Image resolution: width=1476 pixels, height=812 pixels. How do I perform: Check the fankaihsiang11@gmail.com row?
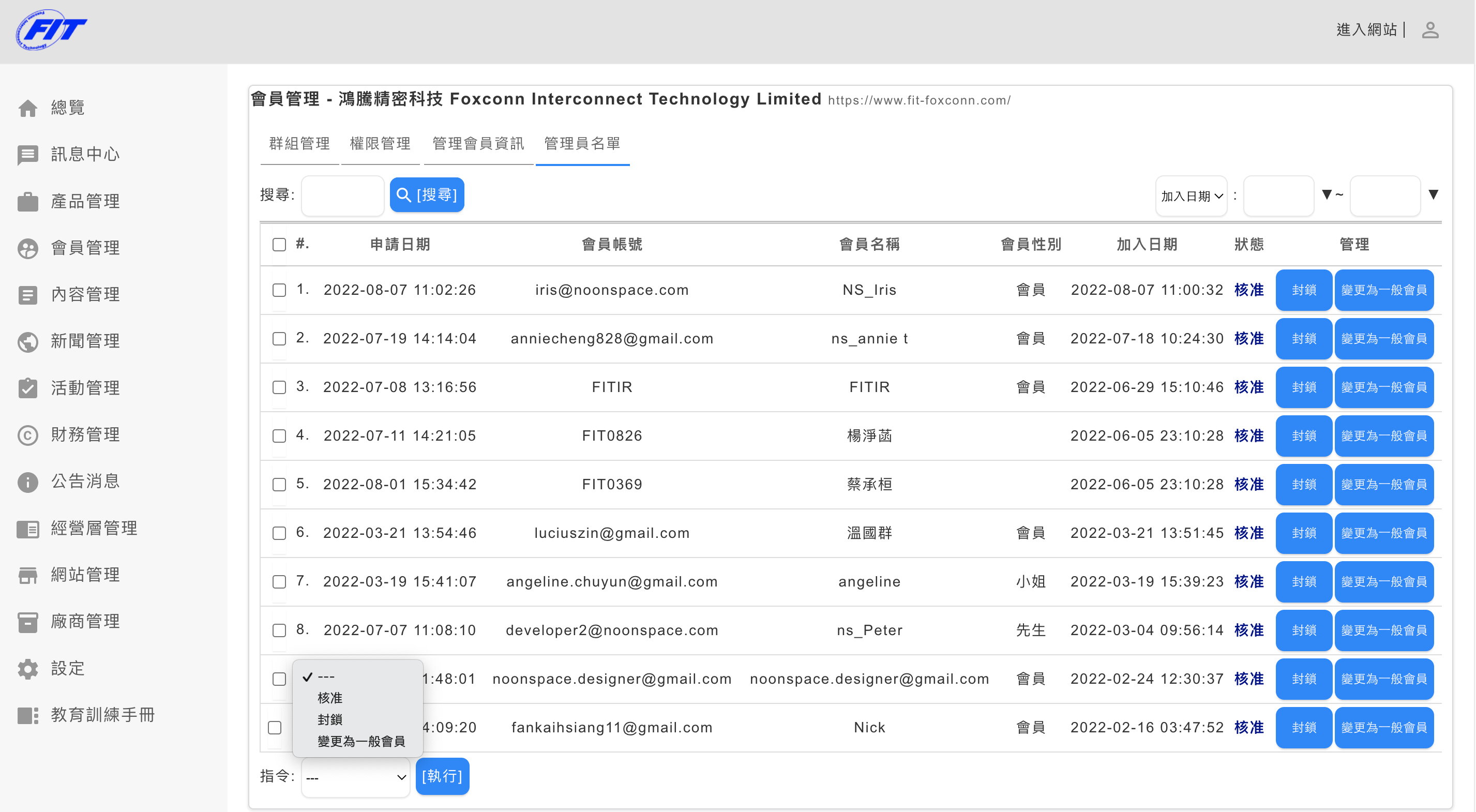point(275,728)
